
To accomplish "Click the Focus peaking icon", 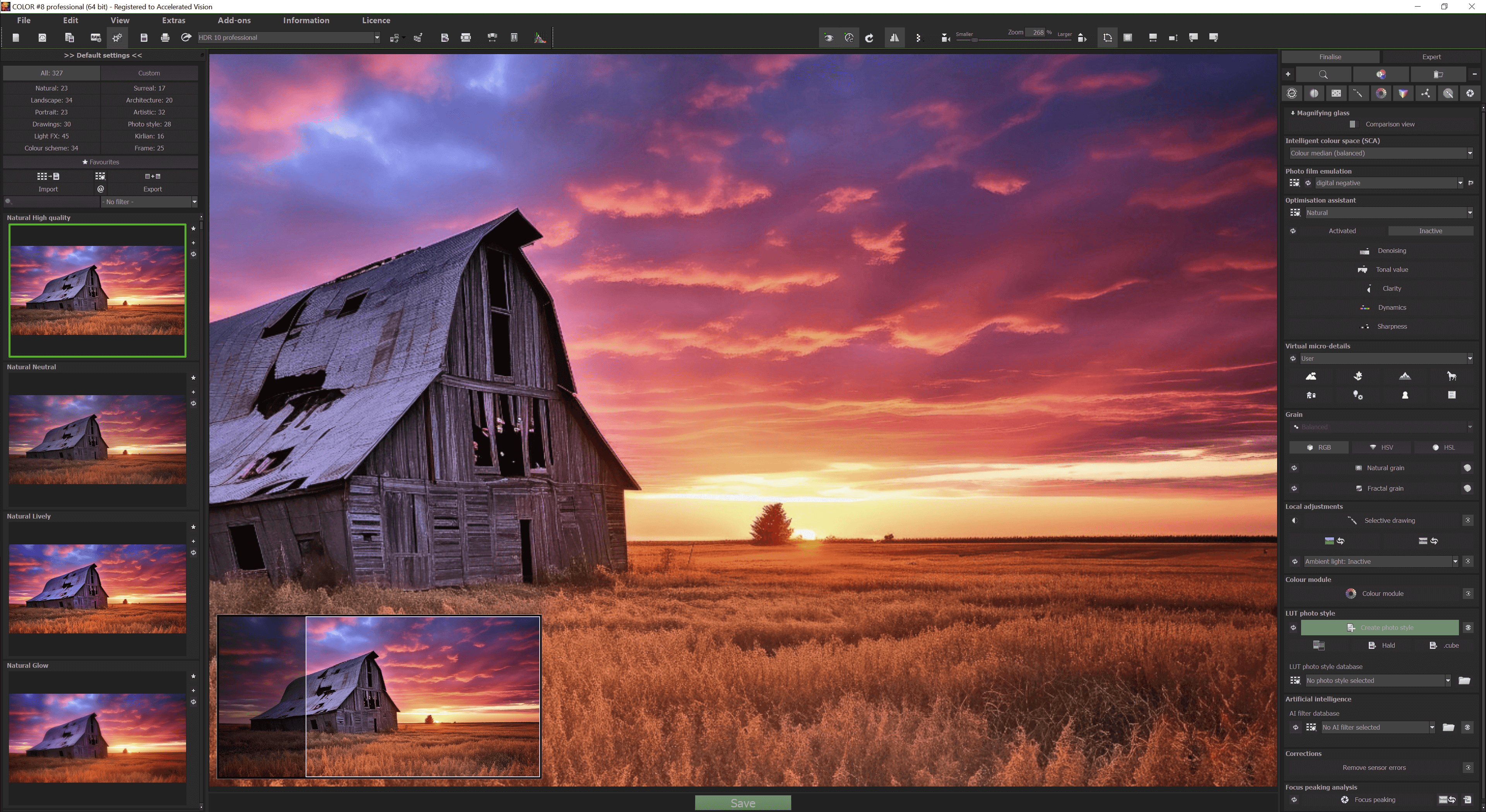I will click(1345, 799).
